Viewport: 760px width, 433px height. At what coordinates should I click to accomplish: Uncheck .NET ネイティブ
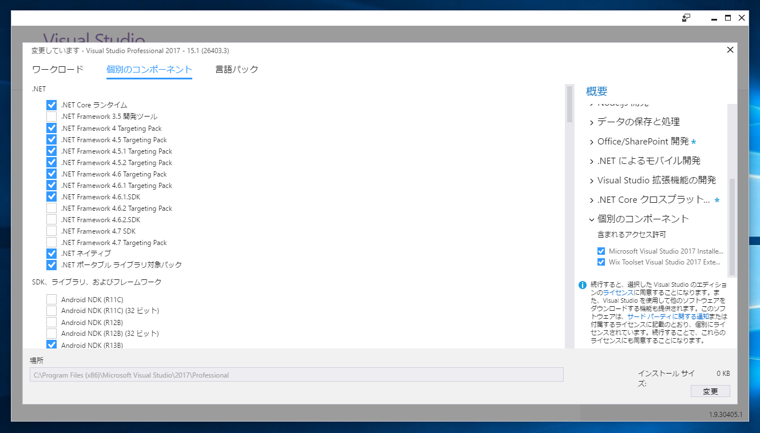51,254
